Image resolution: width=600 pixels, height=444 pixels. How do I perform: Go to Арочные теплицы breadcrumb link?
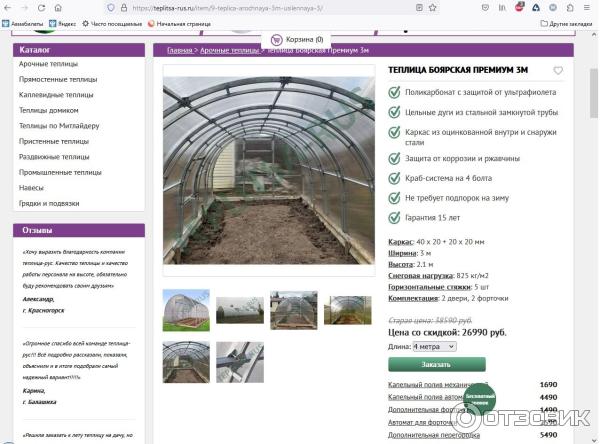coord(230,50)
